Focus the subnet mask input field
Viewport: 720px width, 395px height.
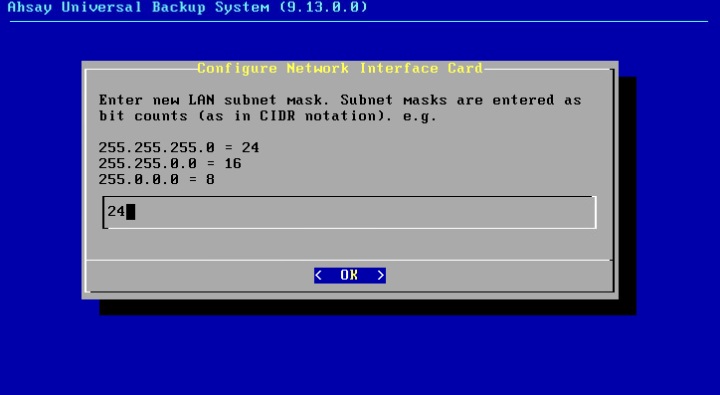coord(349,212)
